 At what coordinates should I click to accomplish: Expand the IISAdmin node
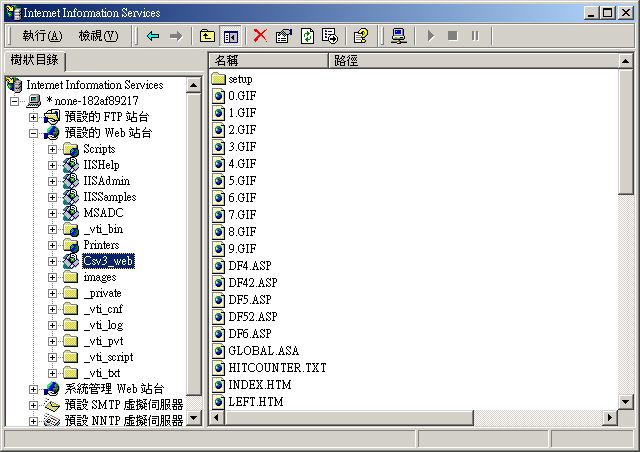coord(52,181)
